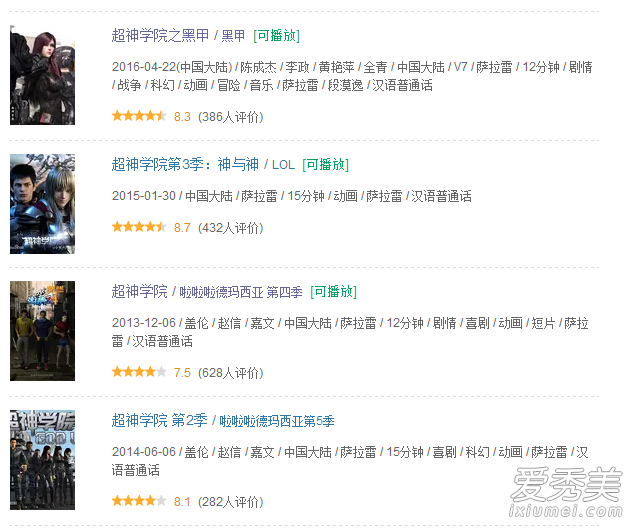
Task: Click the star rating beside 8.1
Action: point(139,501)
